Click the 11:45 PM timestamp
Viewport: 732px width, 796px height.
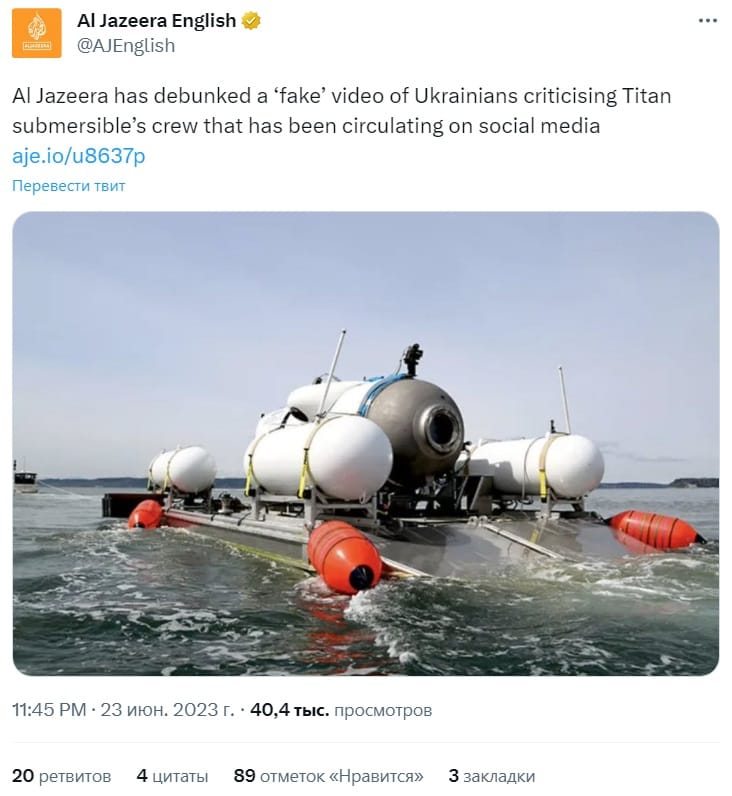(x=49, y=710)
